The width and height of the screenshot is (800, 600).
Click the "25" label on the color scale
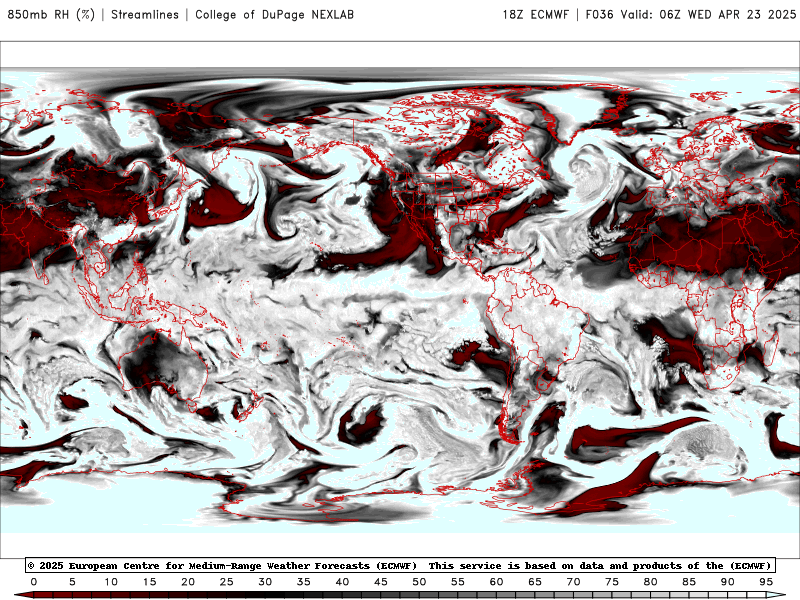coord(227,582)
